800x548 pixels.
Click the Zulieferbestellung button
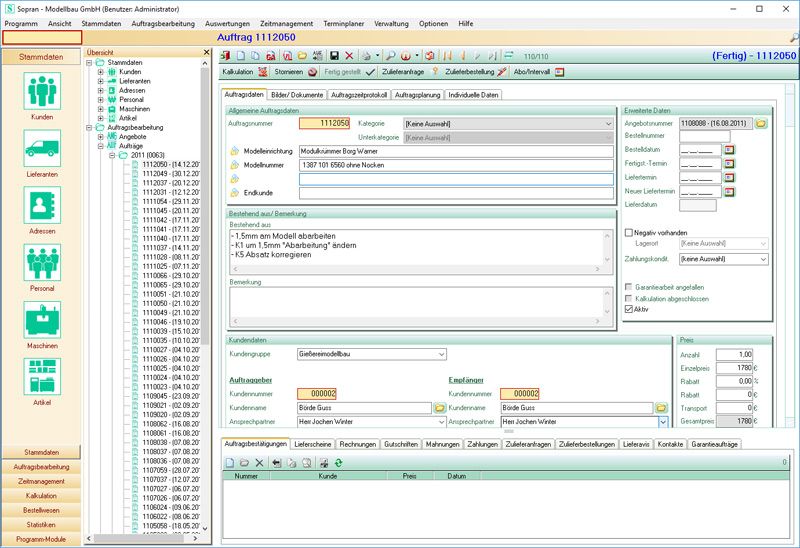point(476,72)
